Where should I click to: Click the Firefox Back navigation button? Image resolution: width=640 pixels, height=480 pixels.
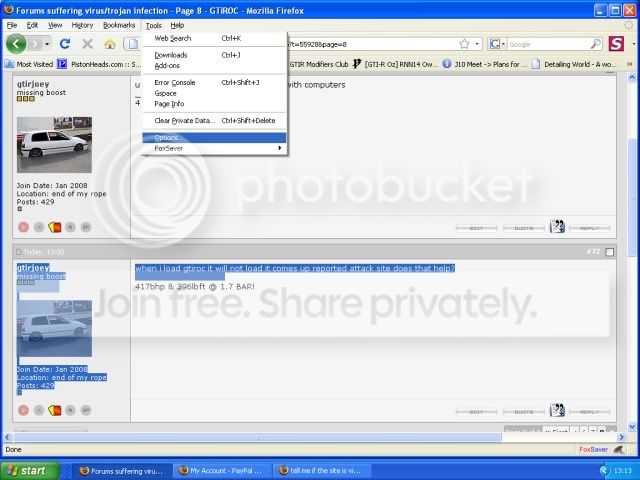[x=17, y=44]
